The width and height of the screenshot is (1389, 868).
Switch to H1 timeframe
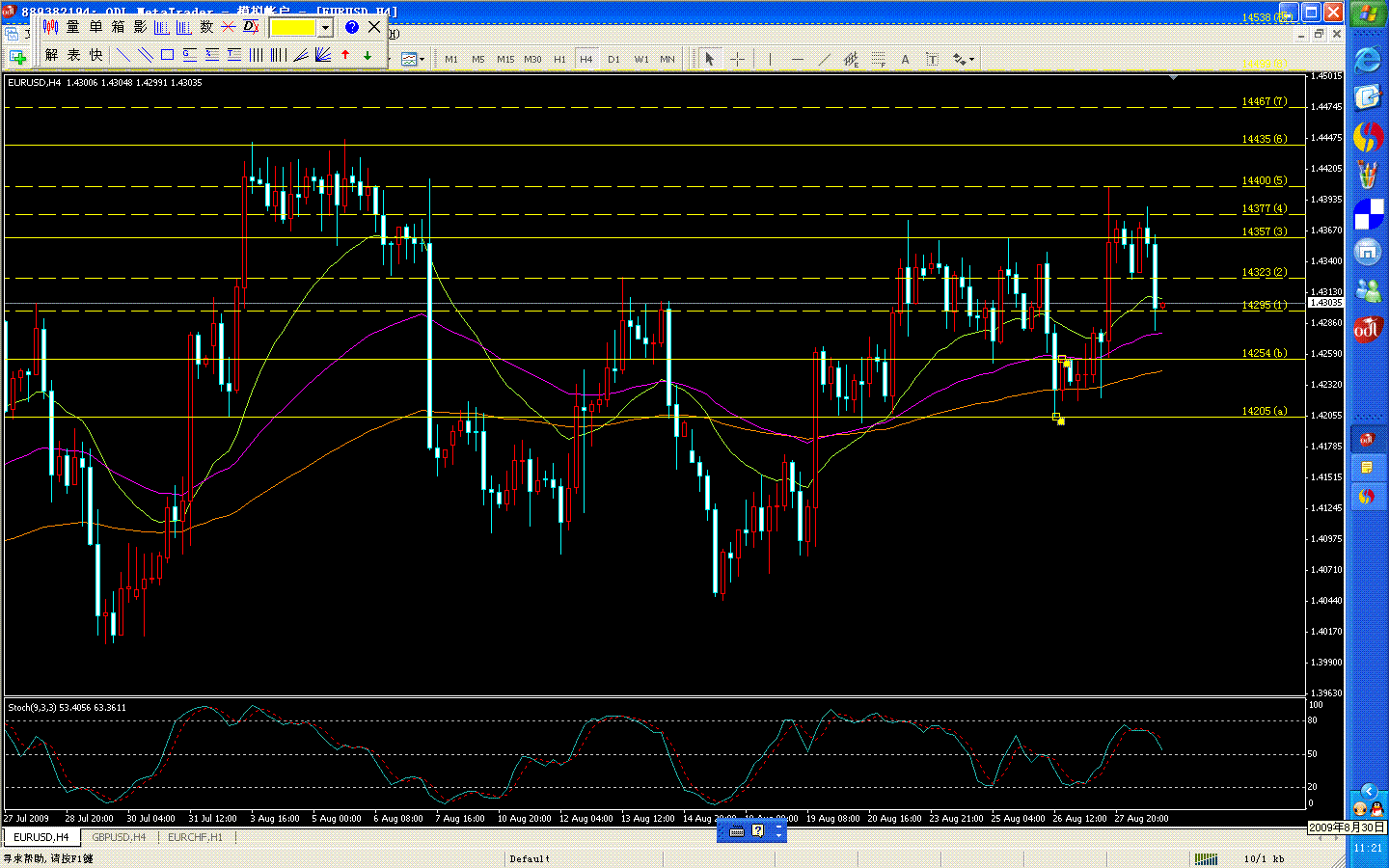559,59
